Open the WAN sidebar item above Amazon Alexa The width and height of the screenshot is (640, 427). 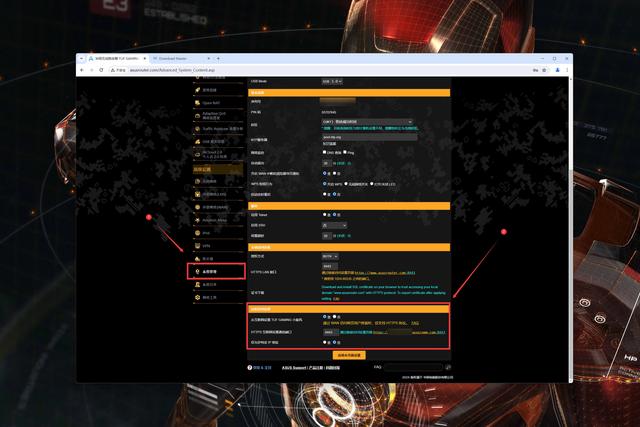click(x=218, y=207)
